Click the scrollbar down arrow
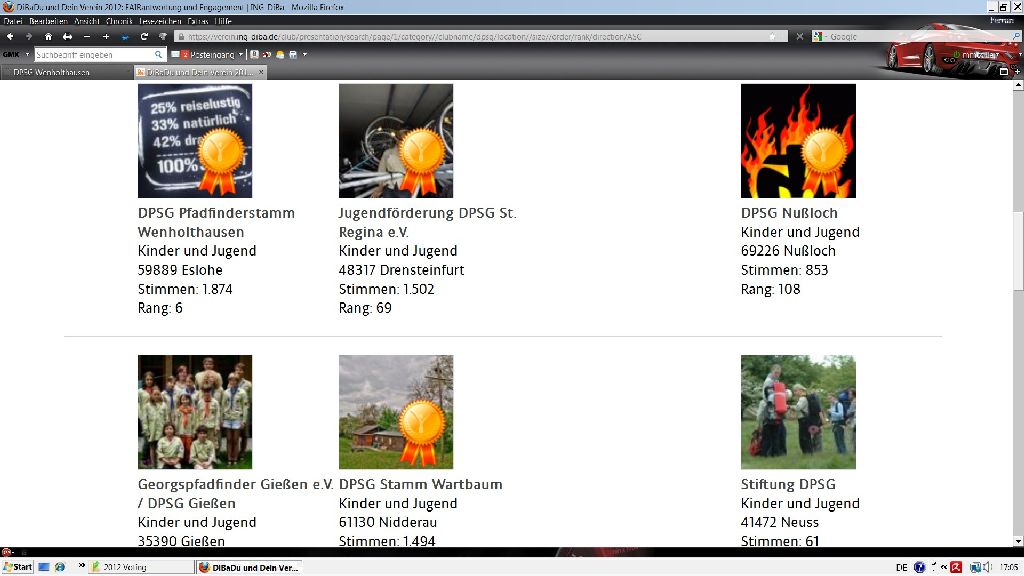Screen dimensions: 1024x576 tap(1018, 541)
